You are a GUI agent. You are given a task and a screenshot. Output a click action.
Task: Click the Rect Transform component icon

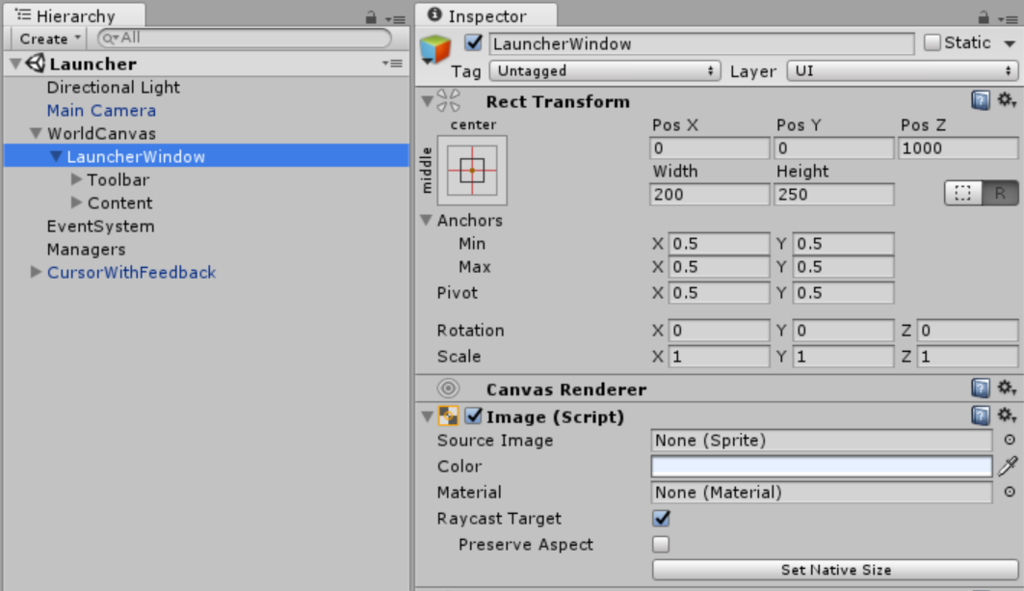click(x=448, y=101)
